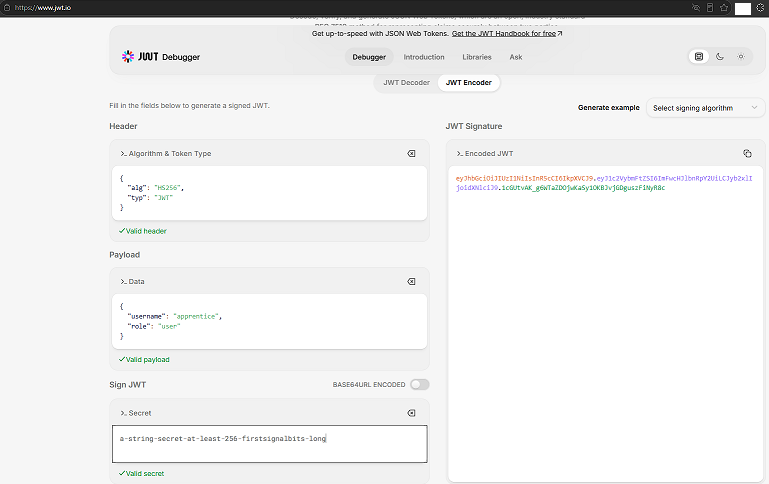Select the JWT Encoder tab

[x=468, y=82]
